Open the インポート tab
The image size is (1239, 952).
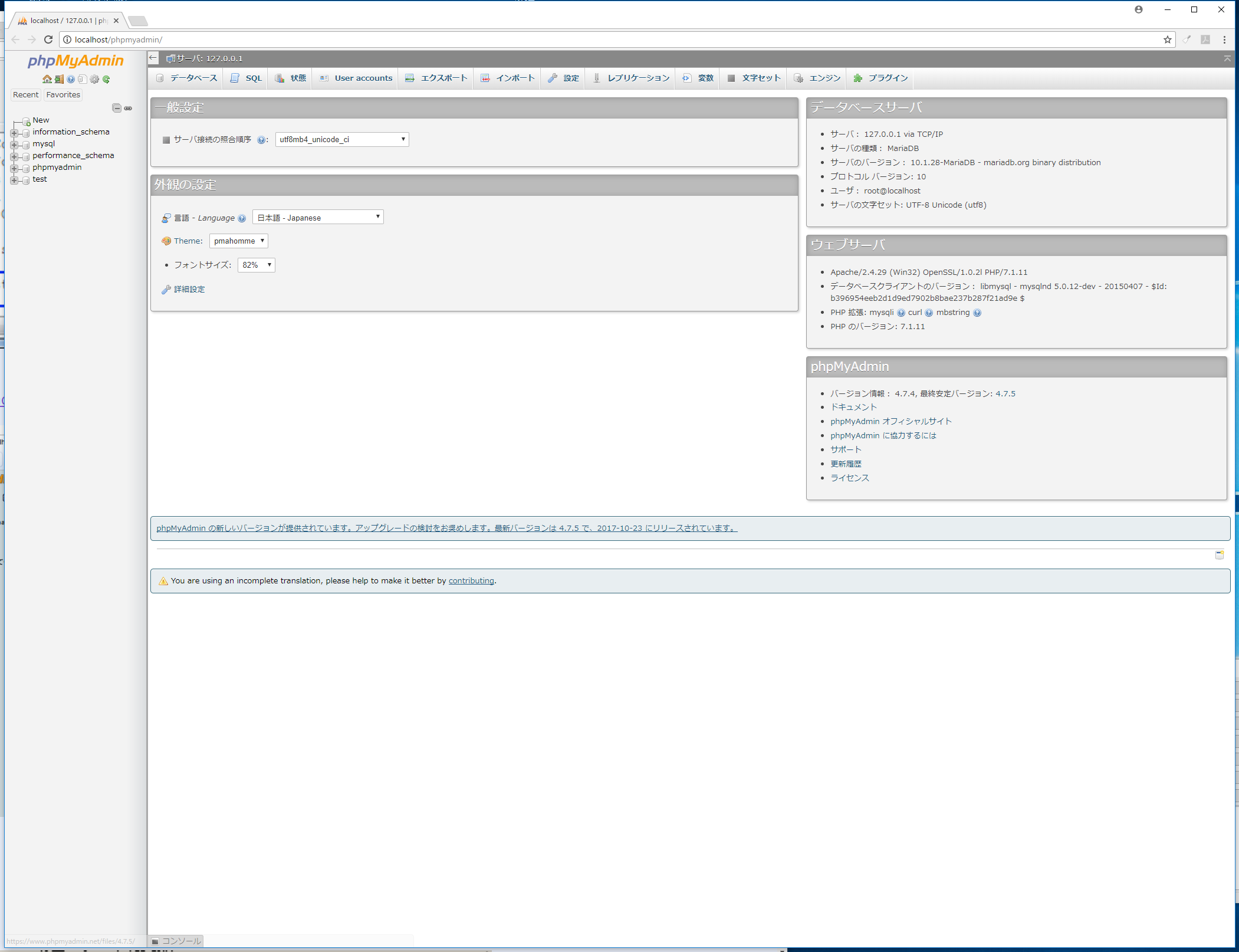click(508, 78)
